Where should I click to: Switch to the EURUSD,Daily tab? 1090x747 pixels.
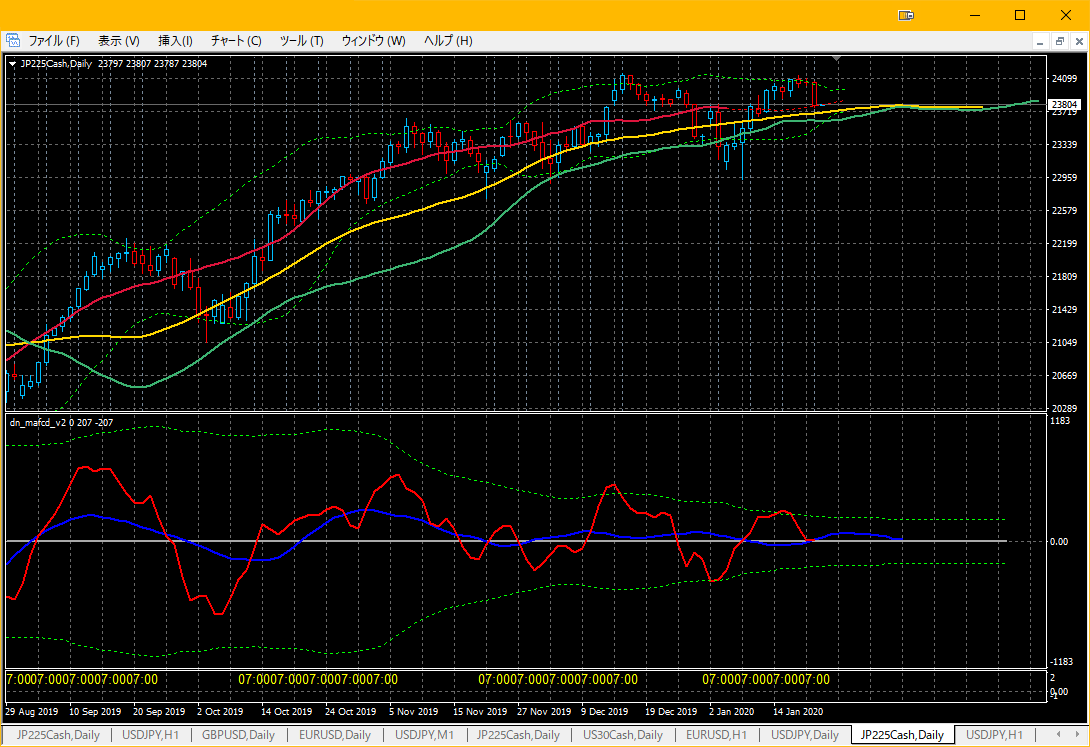point(334,734)
